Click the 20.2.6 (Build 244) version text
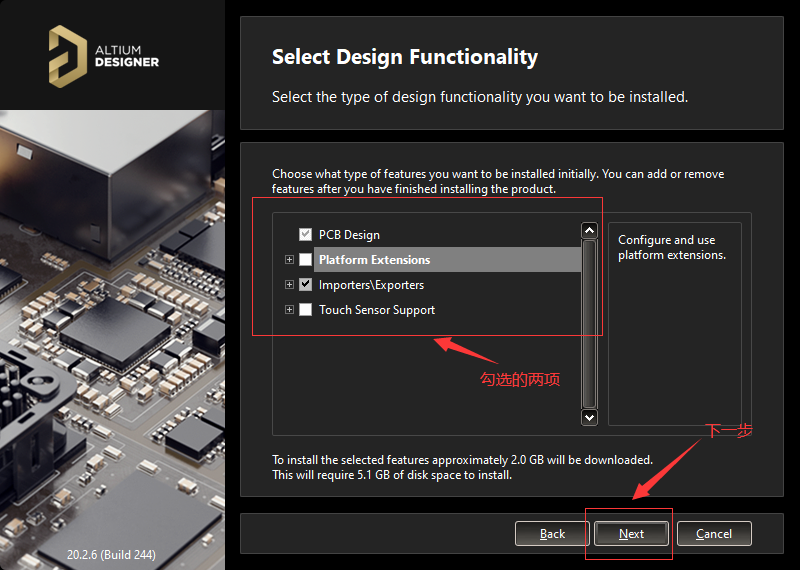Screen dimensions: 800x570 pyautogui.click(x=111, y=554)
